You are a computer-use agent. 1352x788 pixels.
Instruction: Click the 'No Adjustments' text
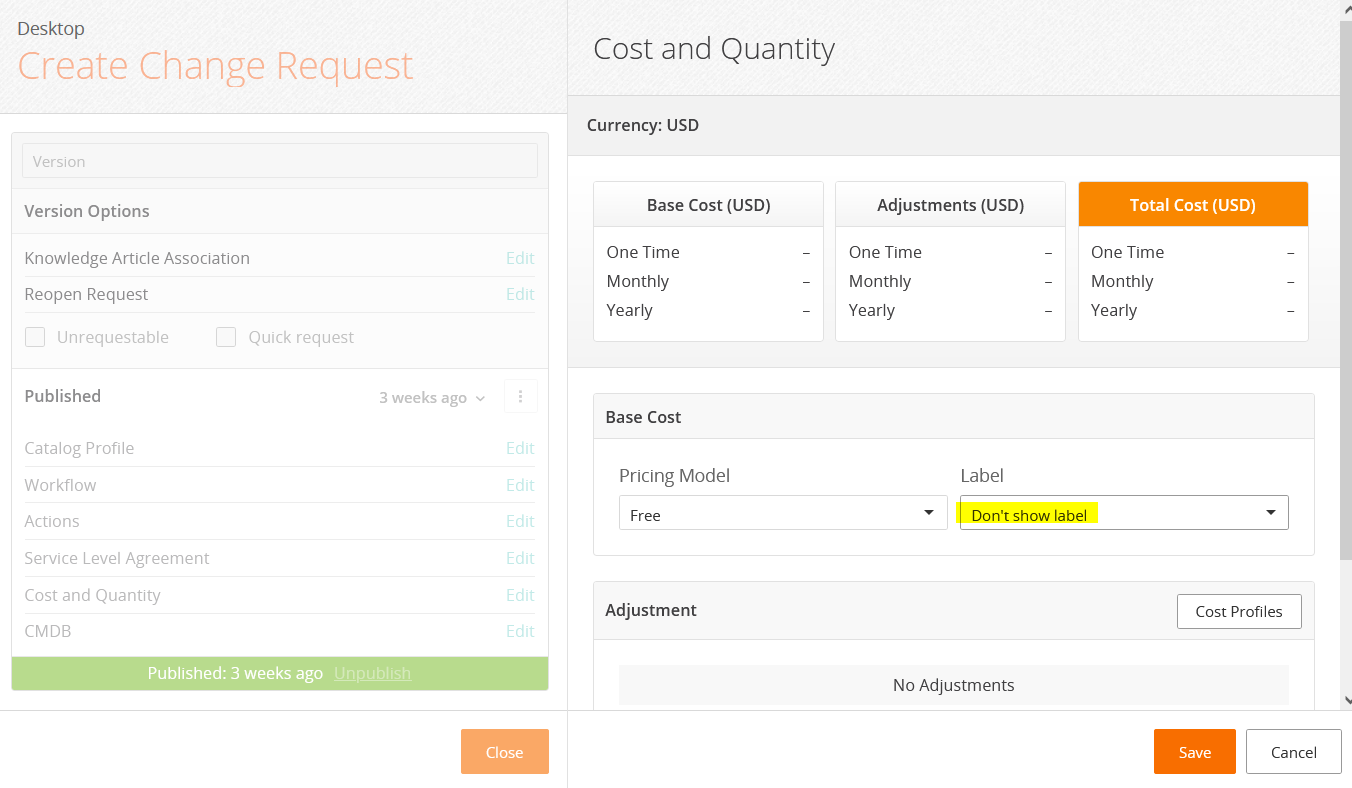(953, 685)
